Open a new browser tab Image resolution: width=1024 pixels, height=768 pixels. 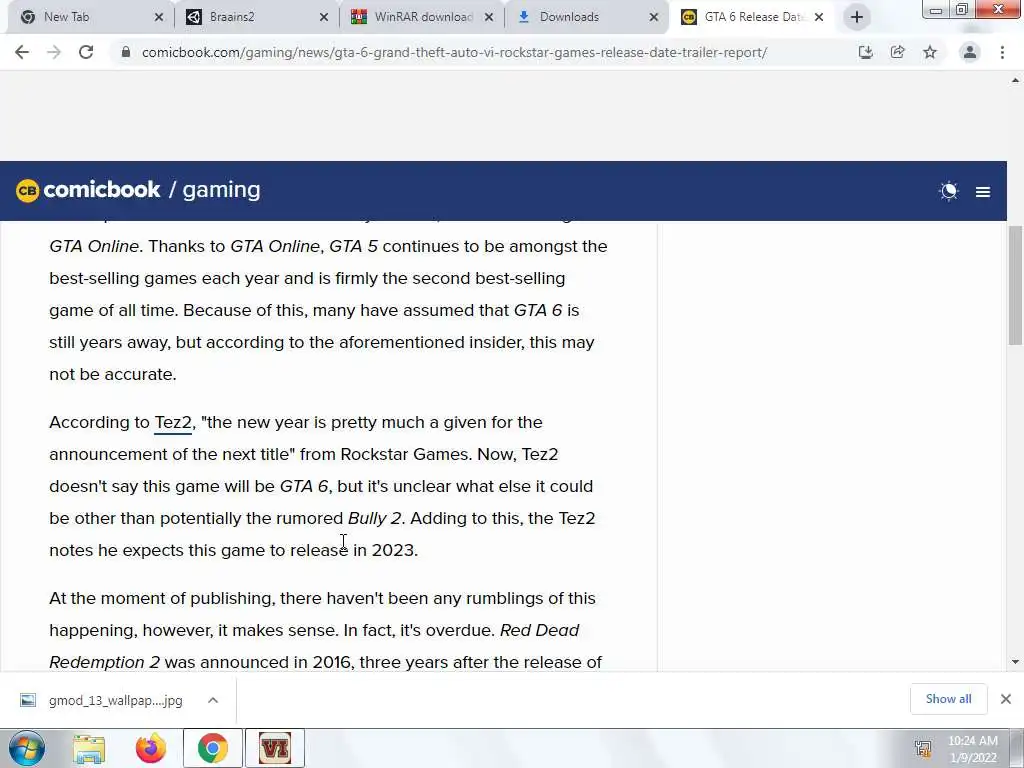[x=857, y=18]
